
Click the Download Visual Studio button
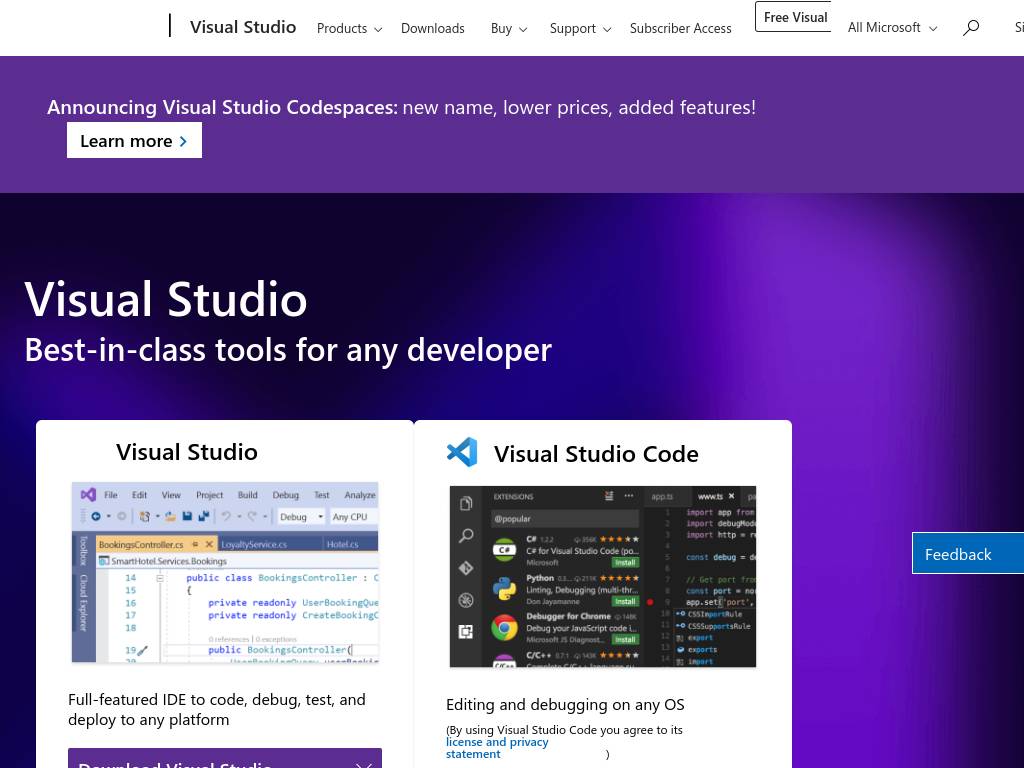pyautogui.click(x=224, y=760)
